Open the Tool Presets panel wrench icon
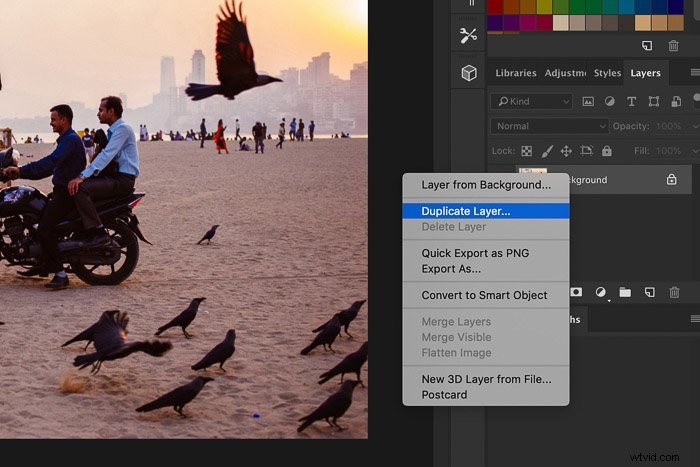Viewport: 700px width, 467px height. coord(468,35)
